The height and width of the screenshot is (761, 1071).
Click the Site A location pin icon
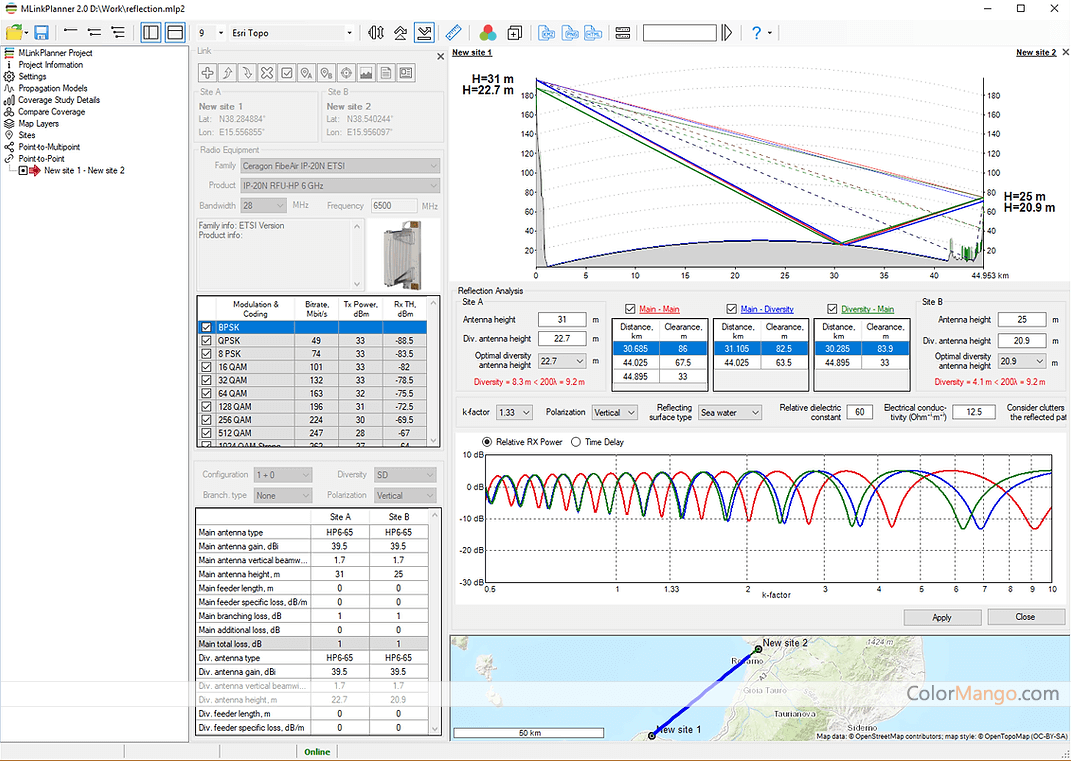point(307,72)
